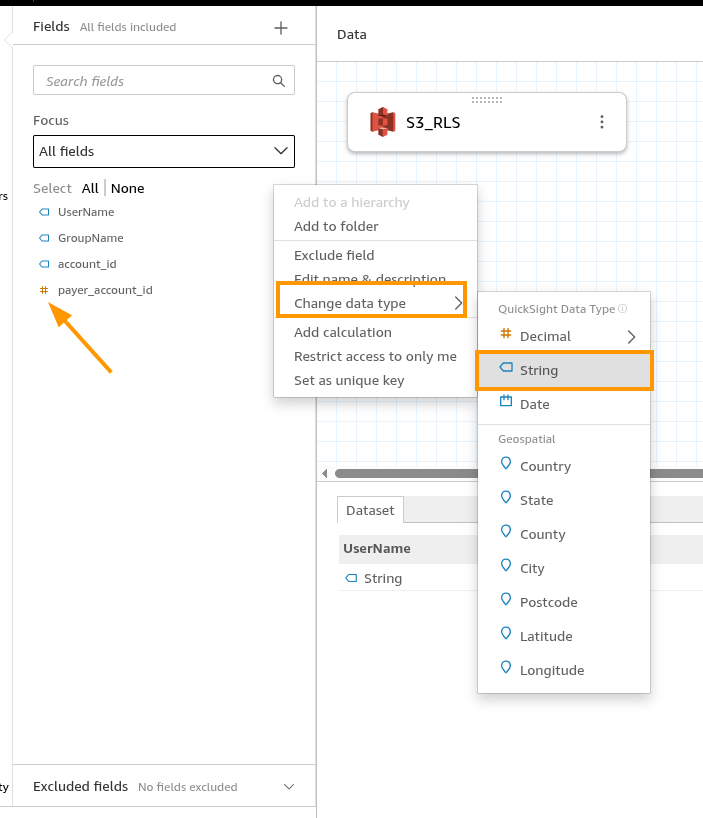Expand the Decimal submenu arrow

tap(632, 337)
